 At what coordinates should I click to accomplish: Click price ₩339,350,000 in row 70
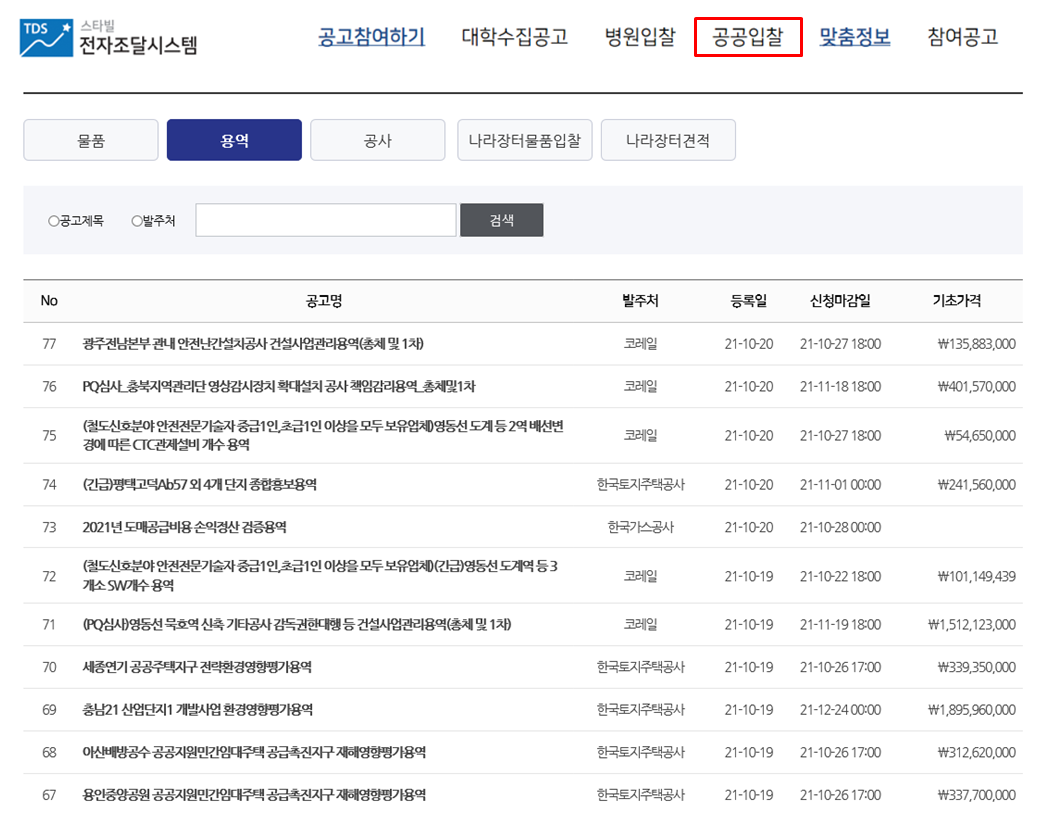[976, 667]
